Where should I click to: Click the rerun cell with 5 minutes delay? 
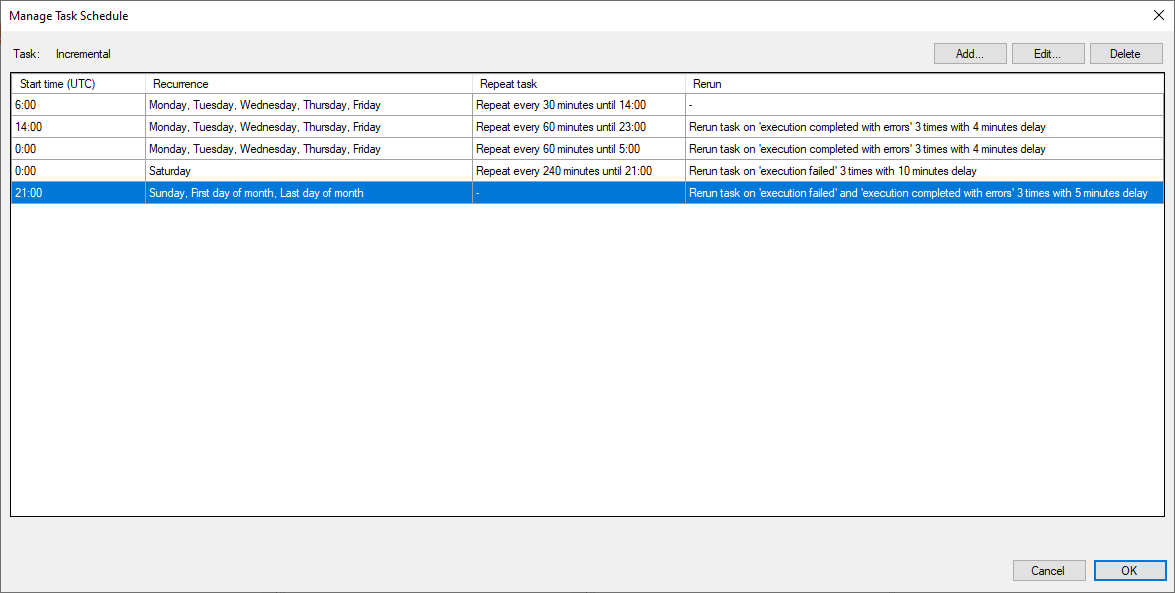coord(925,193)
